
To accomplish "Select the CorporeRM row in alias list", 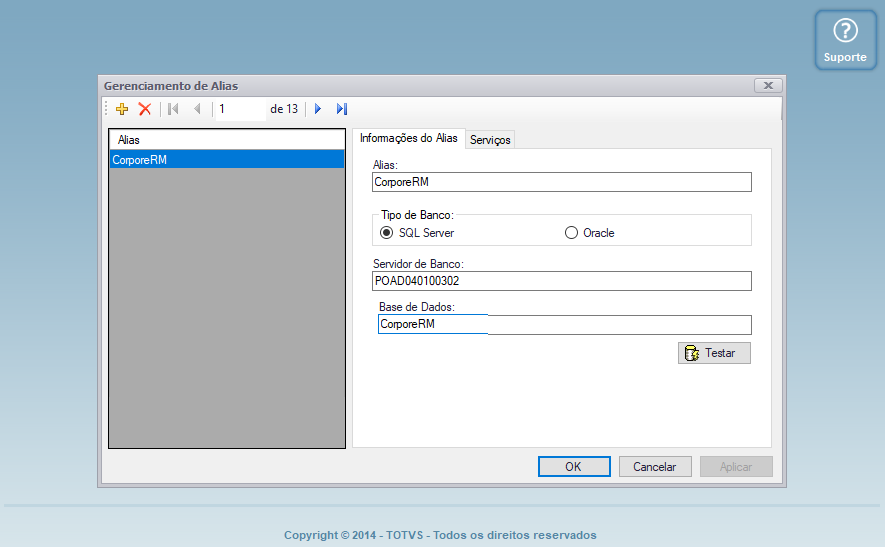I will pyautogui.click(x=227, y=160).
